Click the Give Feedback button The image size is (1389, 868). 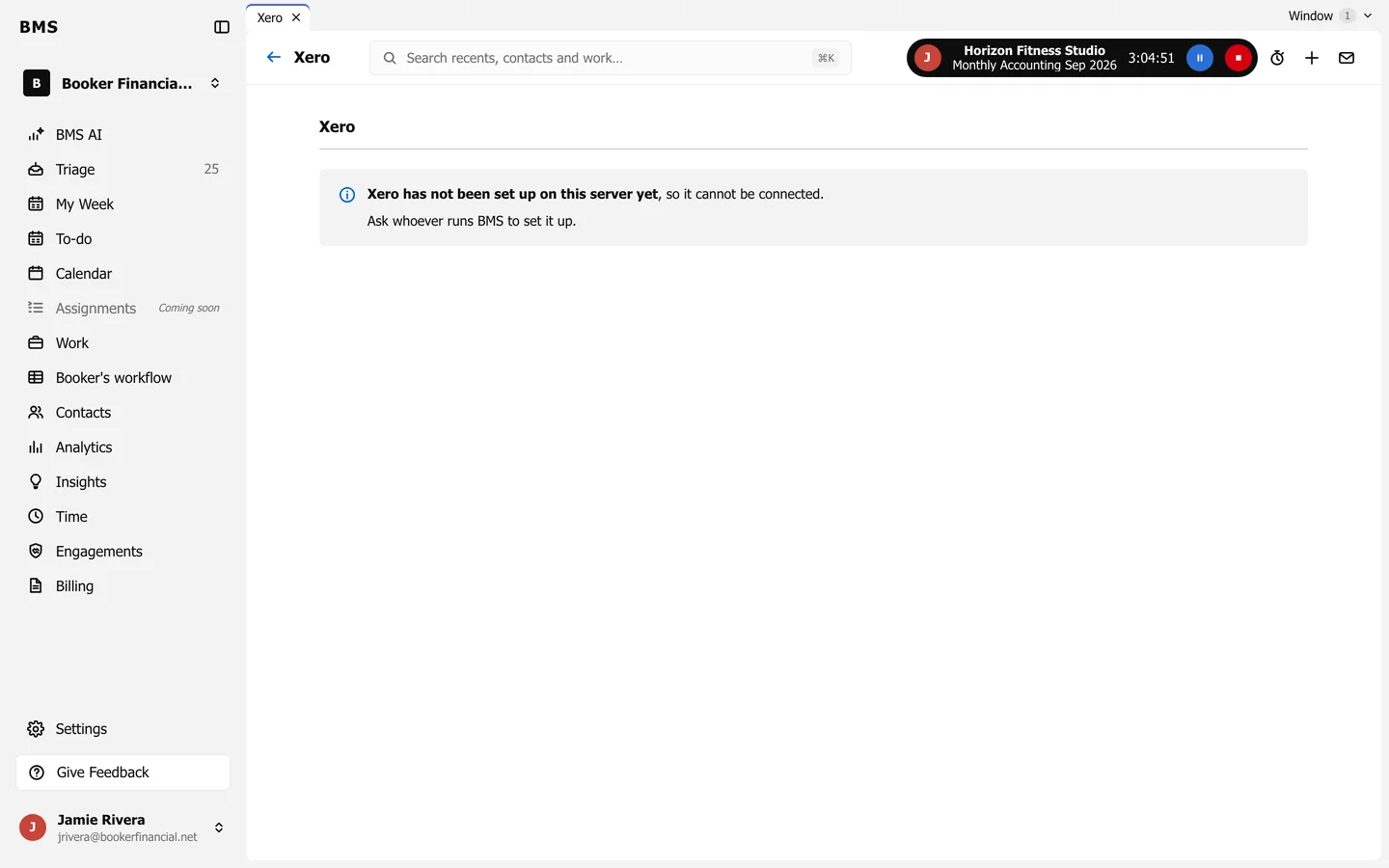click(x=123, y=773)
